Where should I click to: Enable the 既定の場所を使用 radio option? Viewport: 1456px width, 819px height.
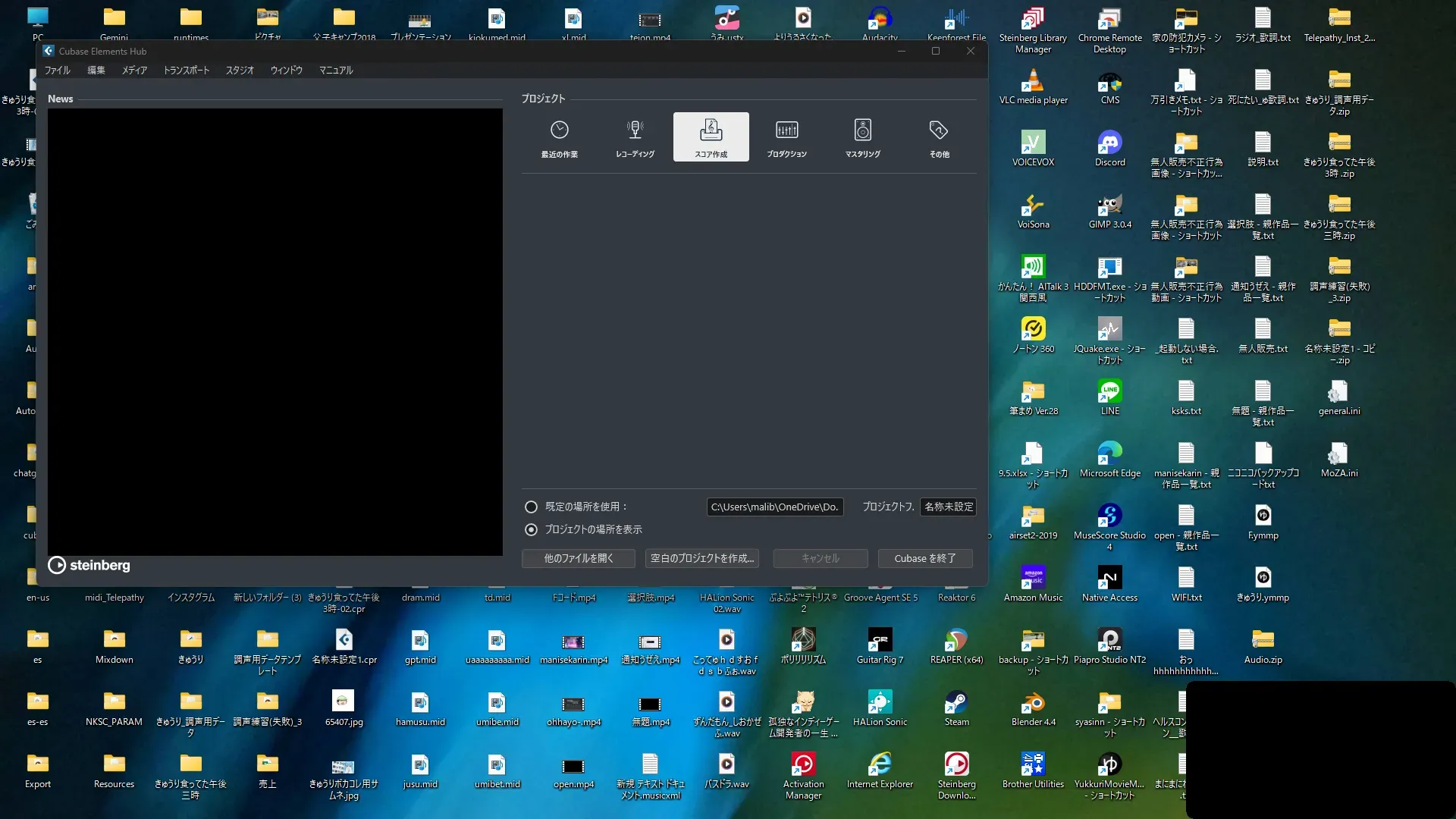531,507
